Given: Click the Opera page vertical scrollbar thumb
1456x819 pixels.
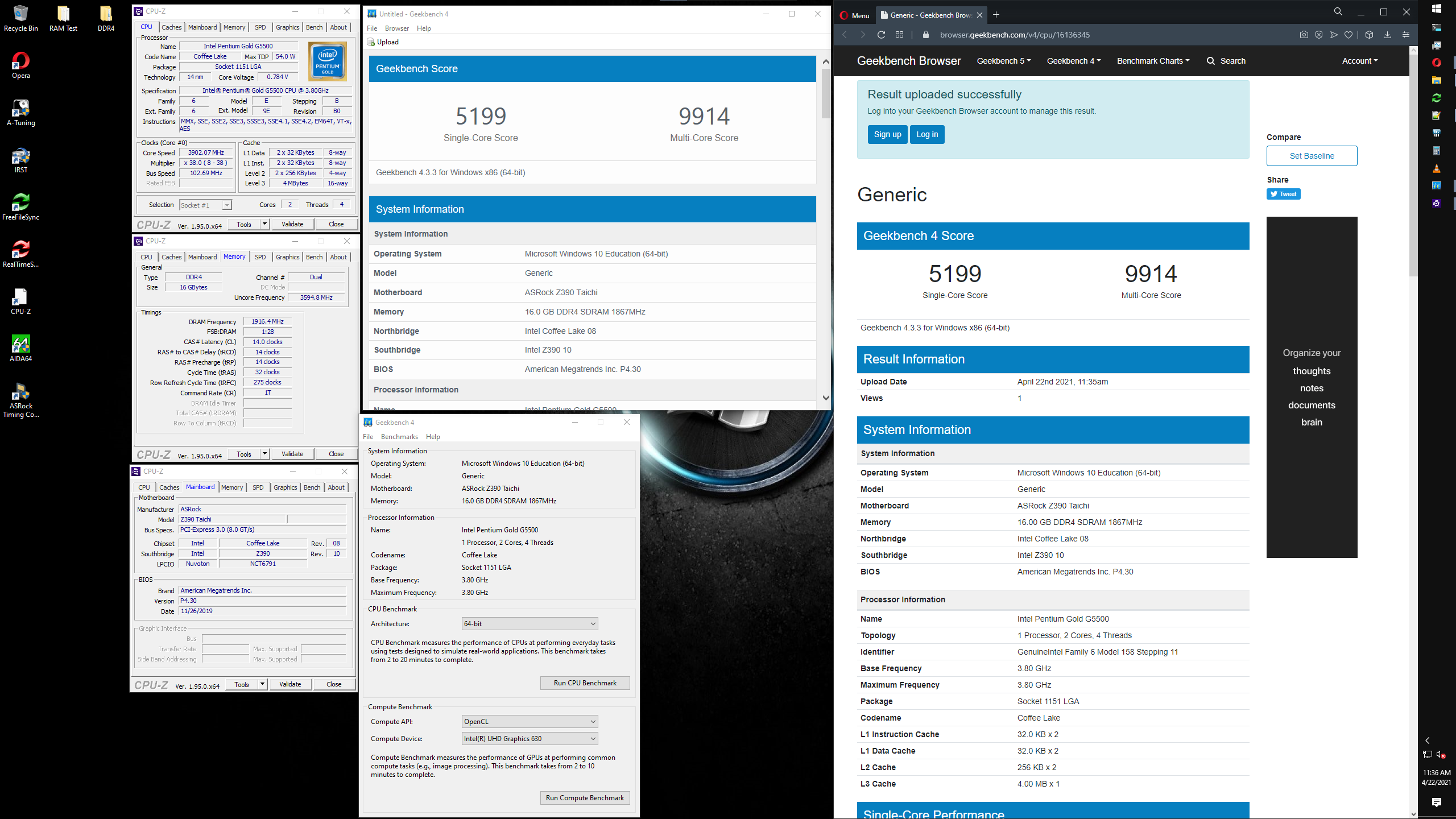Looking at the screenshot, I should pos(1413,165).
